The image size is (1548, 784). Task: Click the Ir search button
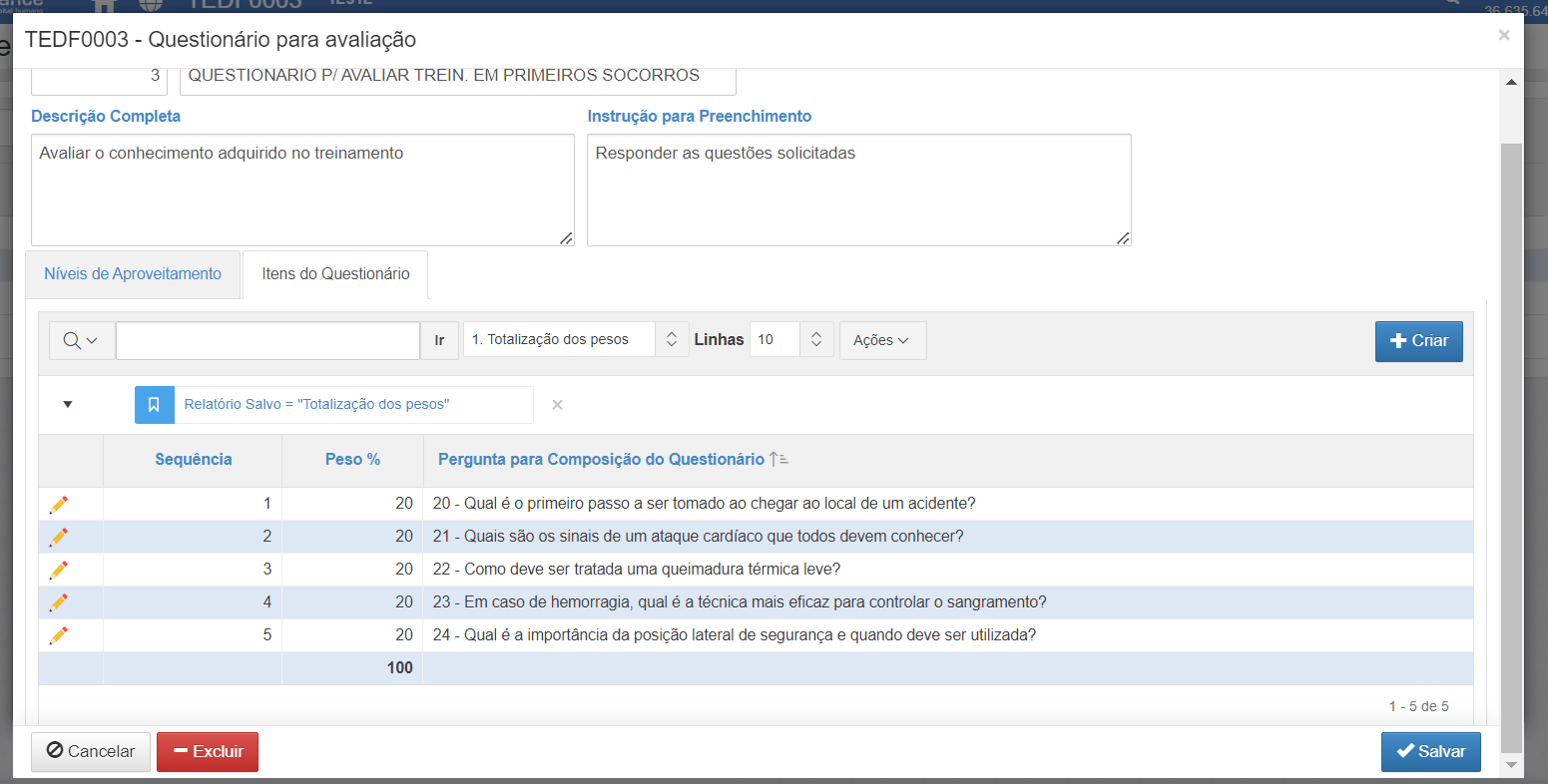(x=439, y=340)
